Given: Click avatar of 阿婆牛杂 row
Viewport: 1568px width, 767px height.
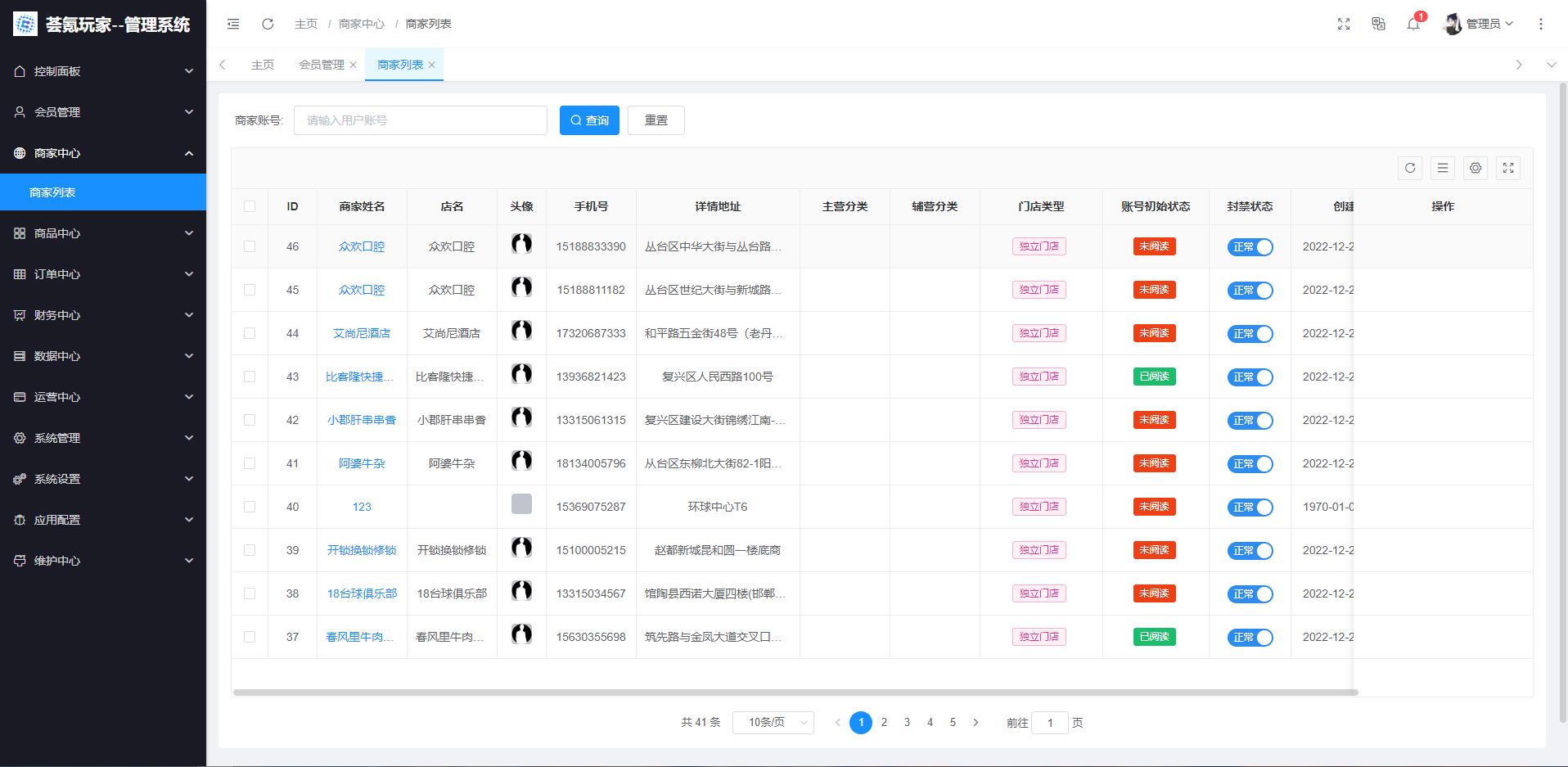Looking at the screenshot, I should 521,460.
